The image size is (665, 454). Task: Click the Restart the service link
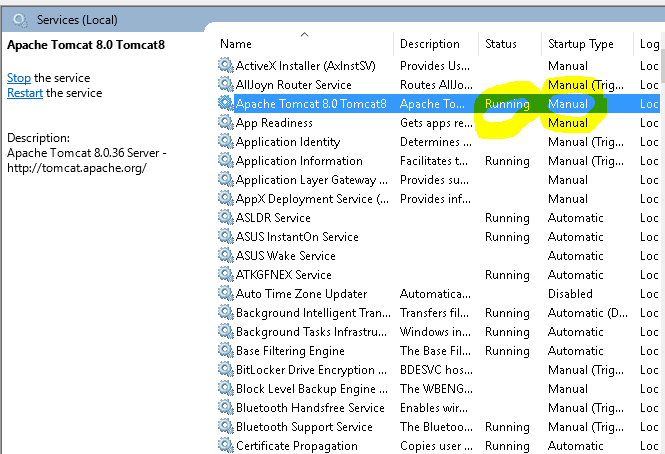pyautogui.click(x=25, y=93)
